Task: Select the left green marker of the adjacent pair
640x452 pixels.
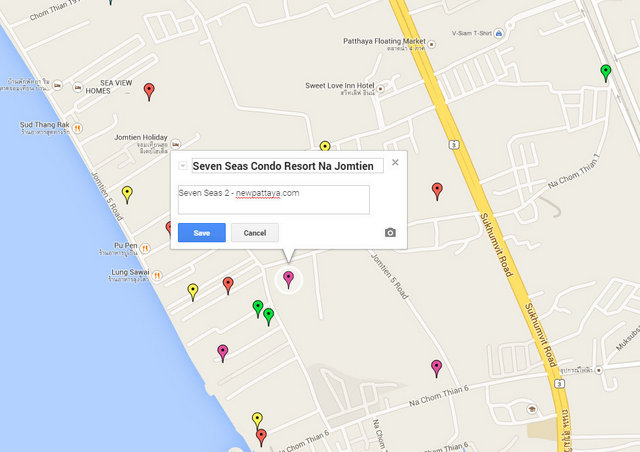Action: click(258, 309)
